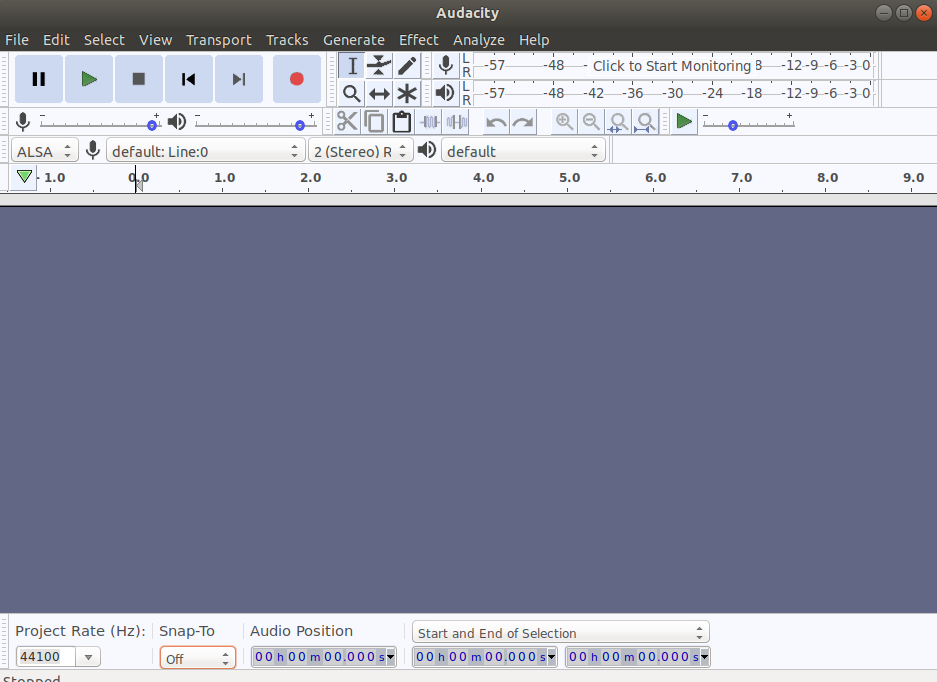Click the playback level meter bar

coord(676,93)
